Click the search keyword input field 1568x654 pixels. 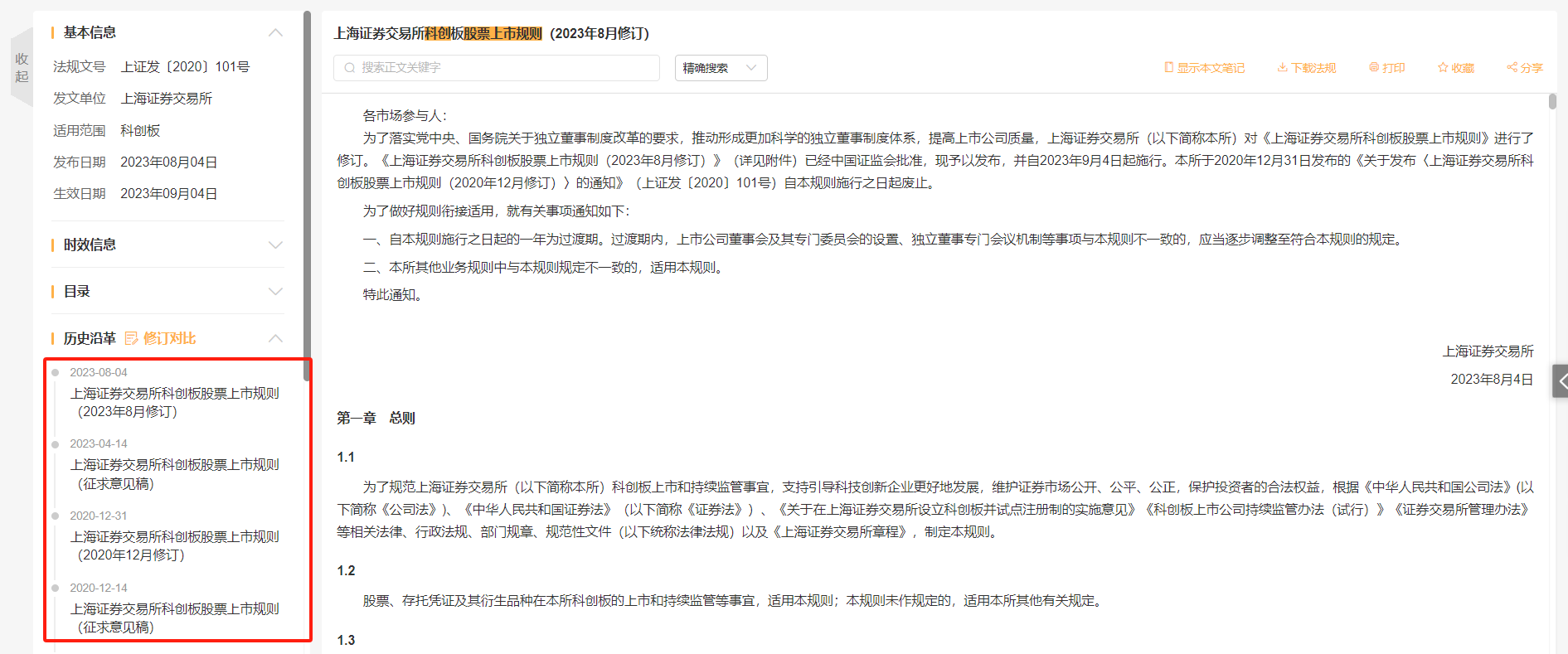coord(497,68)
